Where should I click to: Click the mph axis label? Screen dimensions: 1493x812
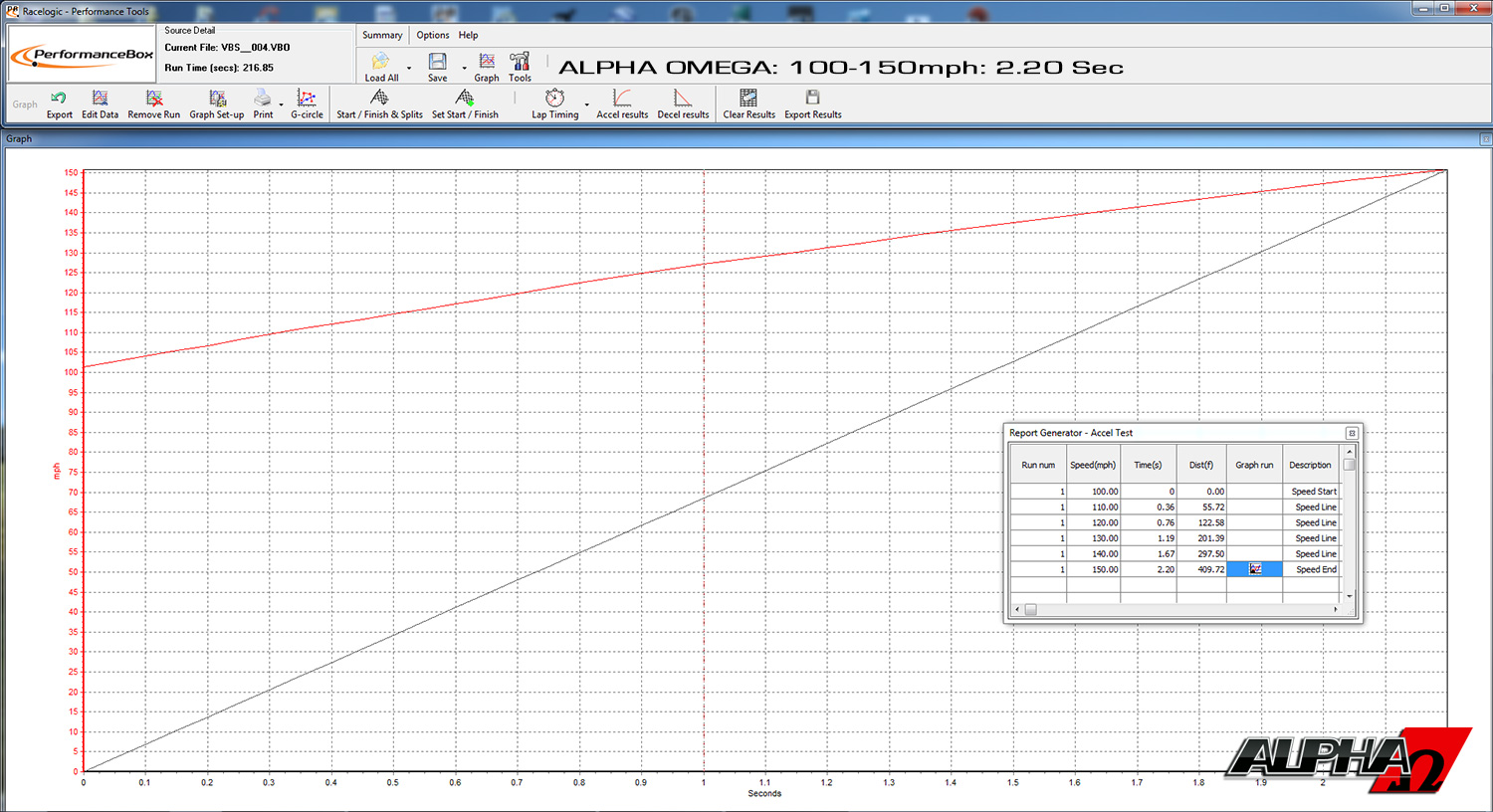pos(57,471)
